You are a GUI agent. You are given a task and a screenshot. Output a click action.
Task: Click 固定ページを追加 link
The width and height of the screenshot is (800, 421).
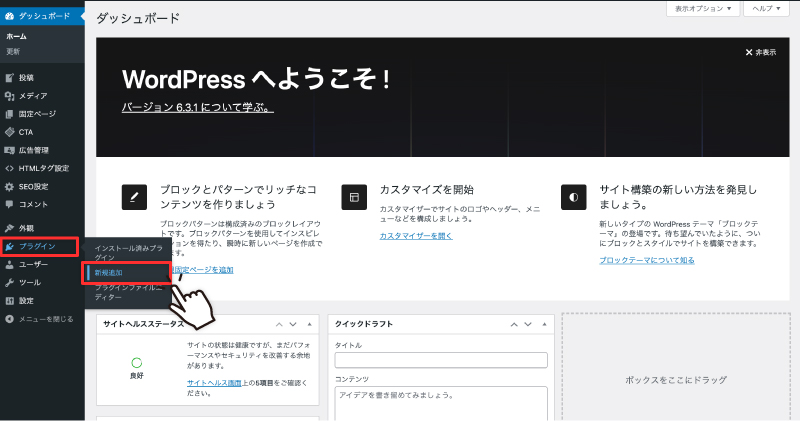click(x=203, y=269)
